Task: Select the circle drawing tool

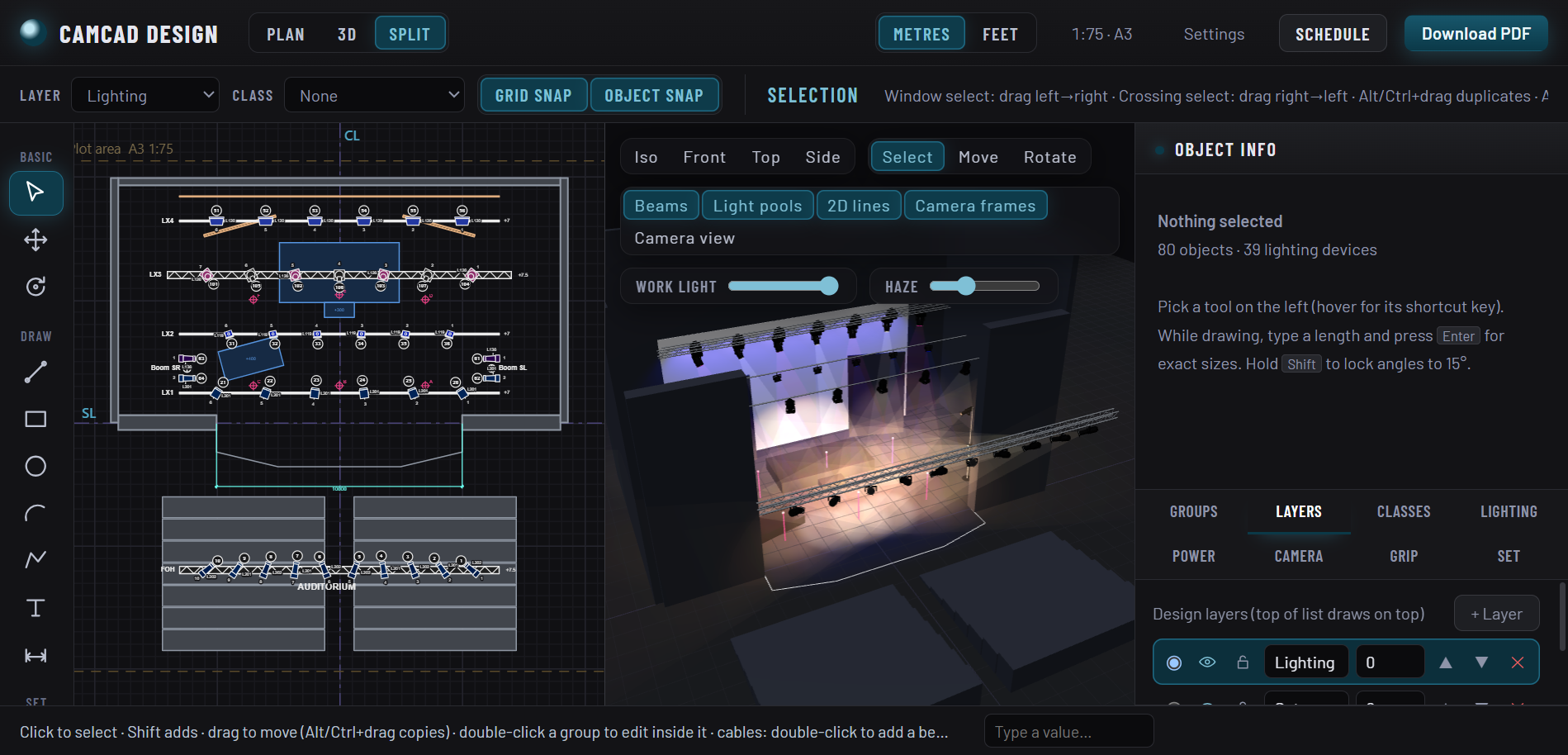Action: (36, 467)
